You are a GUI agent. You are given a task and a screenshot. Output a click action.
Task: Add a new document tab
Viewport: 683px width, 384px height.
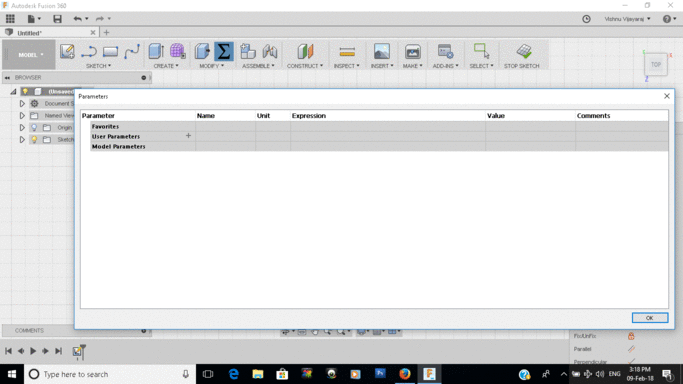(x=106, y=33)
